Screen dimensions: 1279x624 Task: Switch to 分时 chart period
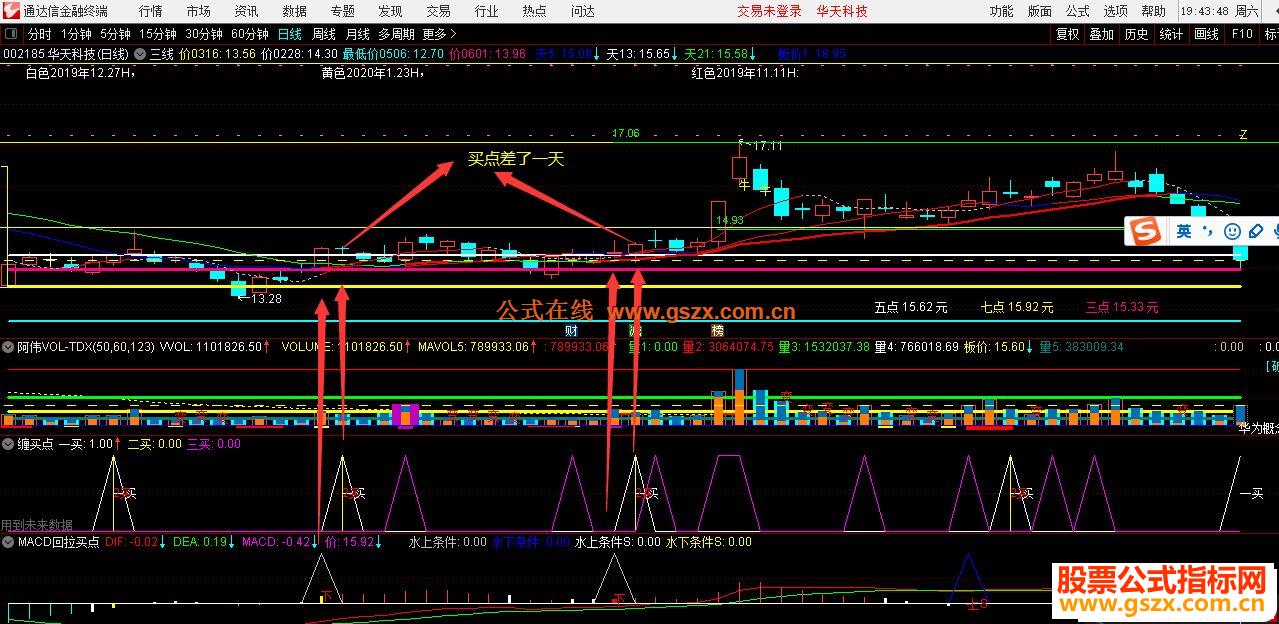click(x=39, y=34)
